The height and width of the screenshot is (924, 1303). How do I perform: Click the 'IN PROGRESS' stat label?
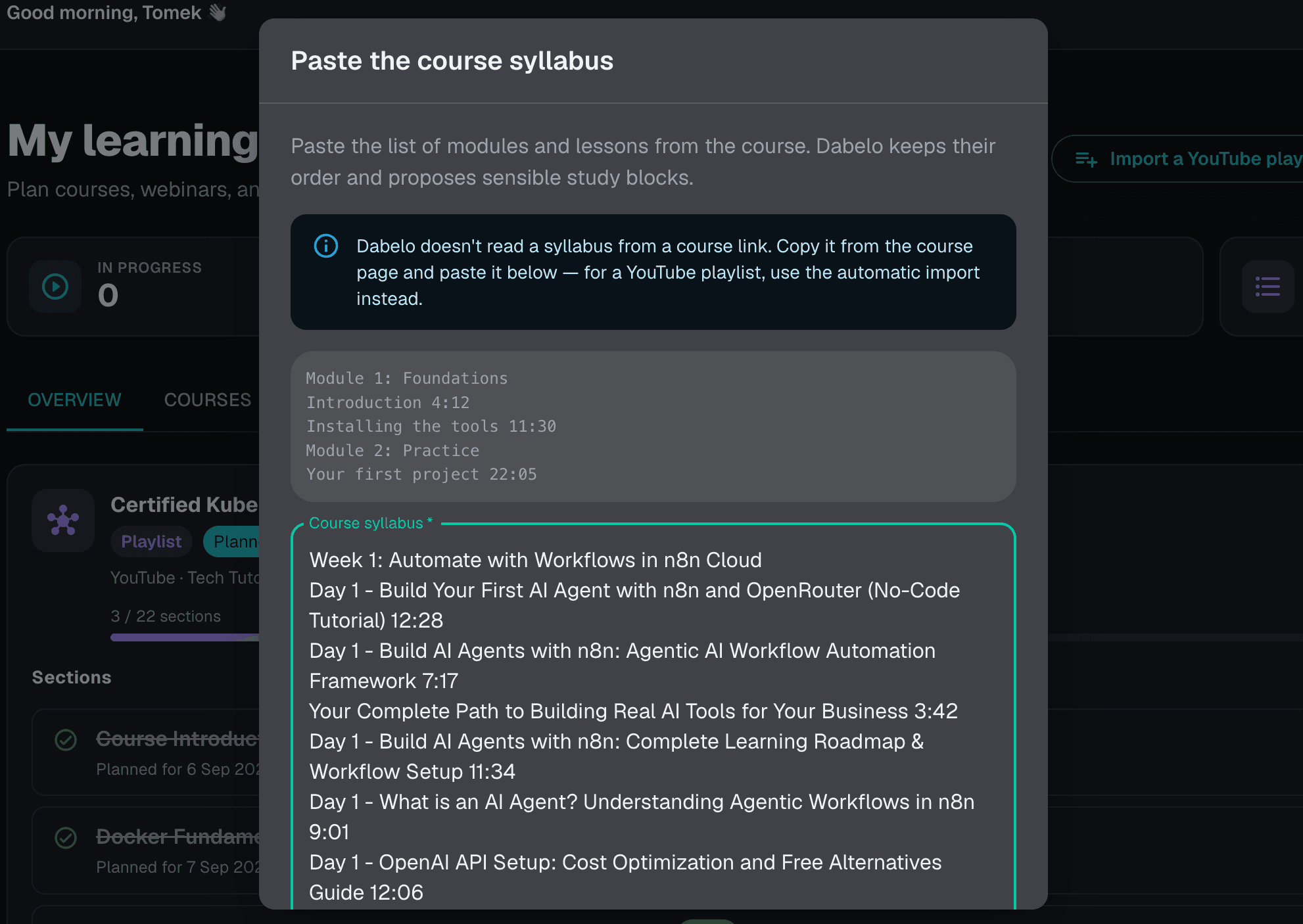pyautogui.click(x=150, y=267)
